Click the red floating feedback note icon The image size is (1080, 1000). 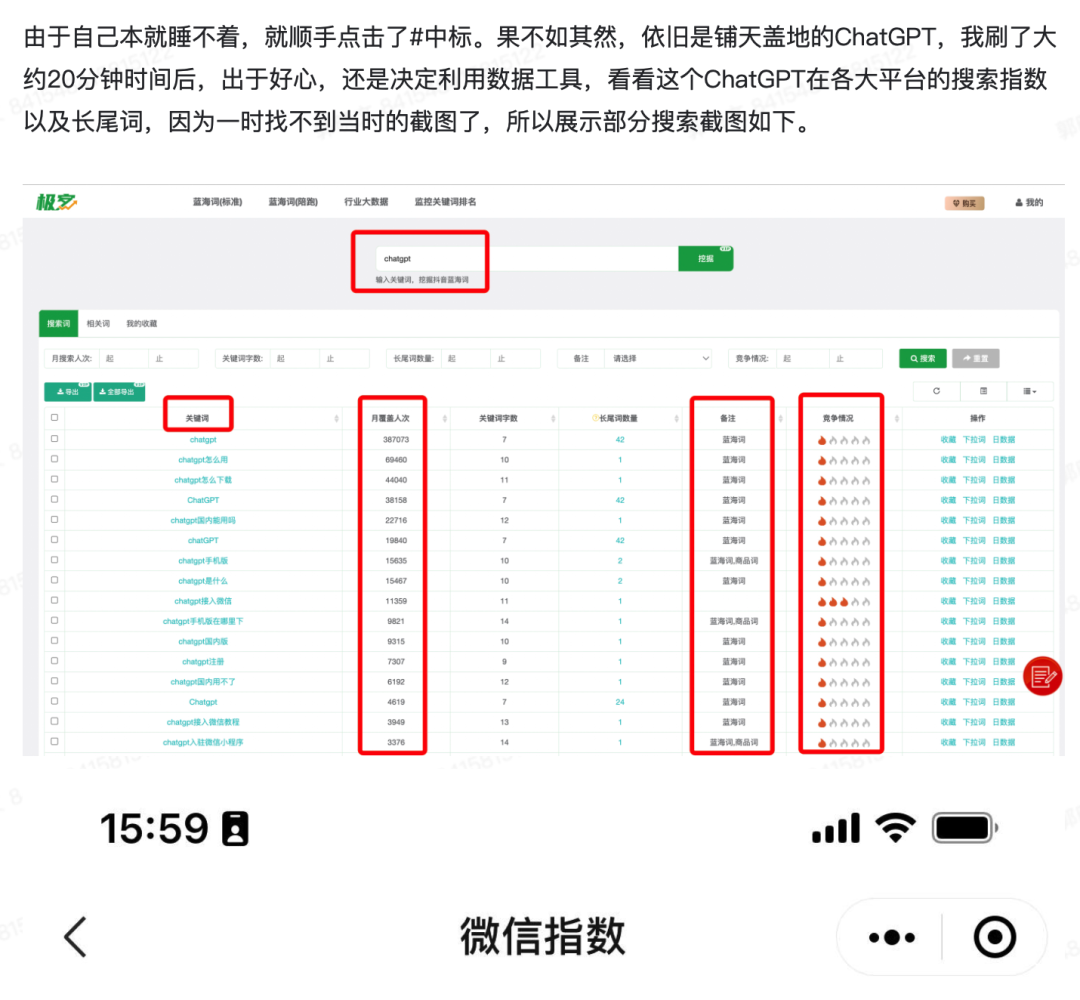[x=1042, y=676]
